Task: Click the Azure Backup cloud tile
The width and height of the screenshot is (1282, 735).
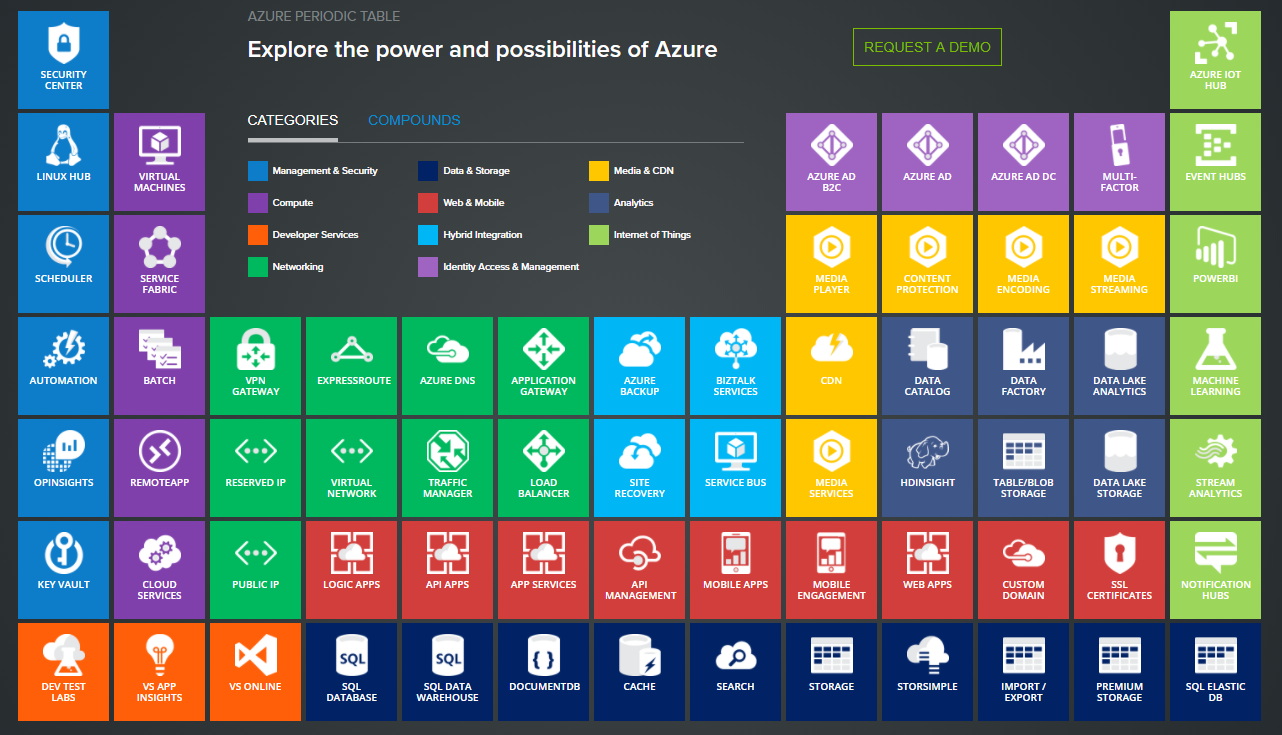Action: coord(639,365)
